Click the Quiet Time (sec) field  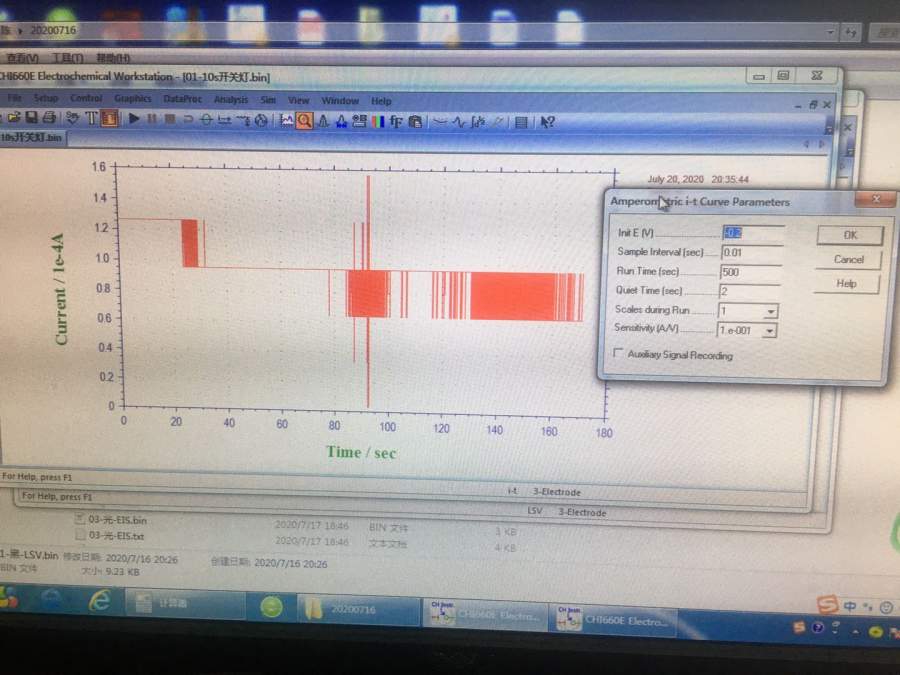click(x=749, y=291)
